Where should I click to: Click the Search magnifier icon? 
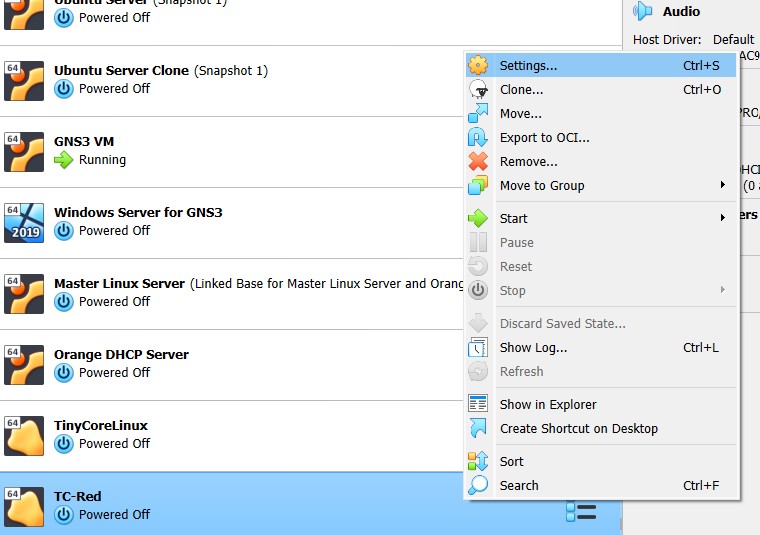coord(478,485)
